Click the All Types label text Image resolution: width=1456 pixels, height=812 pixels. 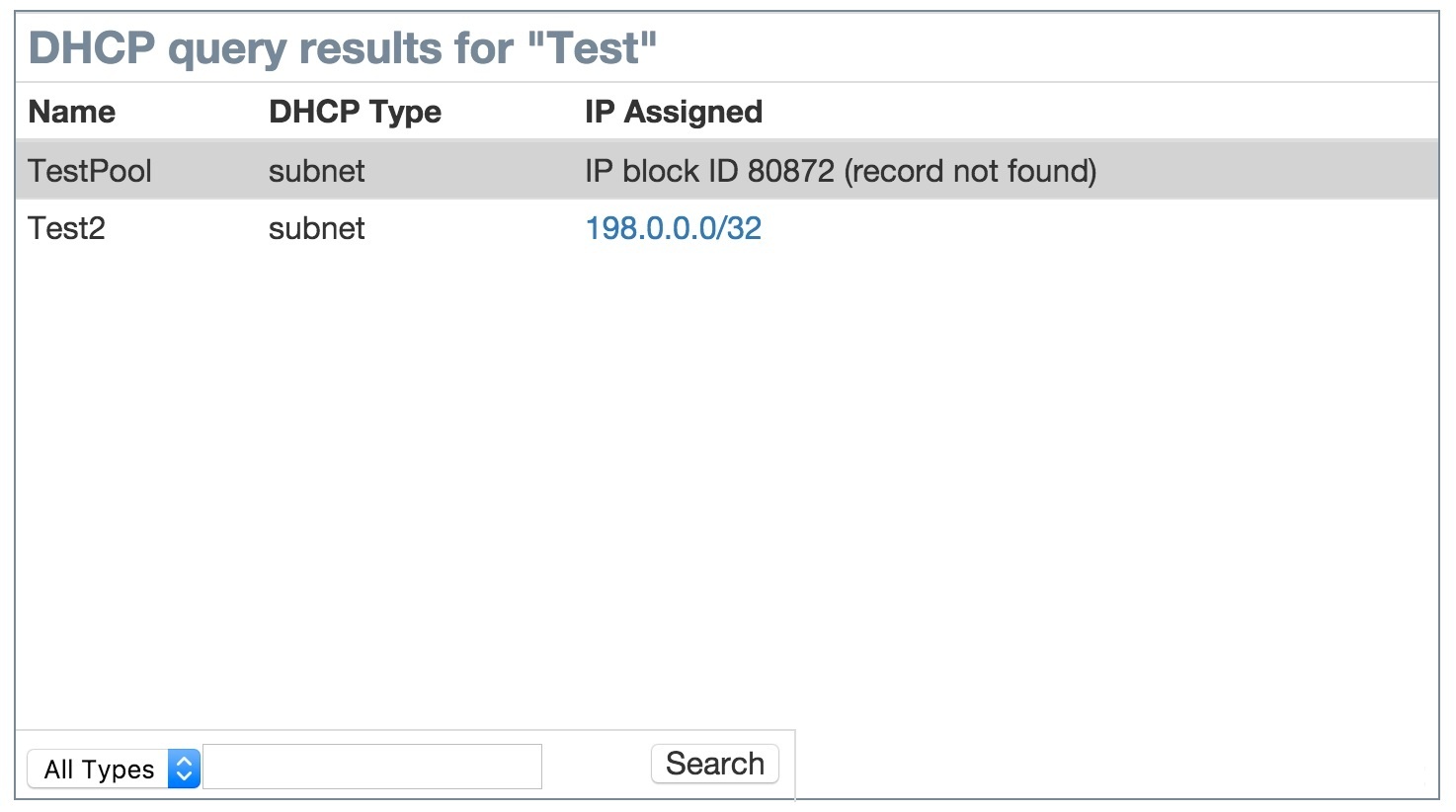[x=99, y=770]
